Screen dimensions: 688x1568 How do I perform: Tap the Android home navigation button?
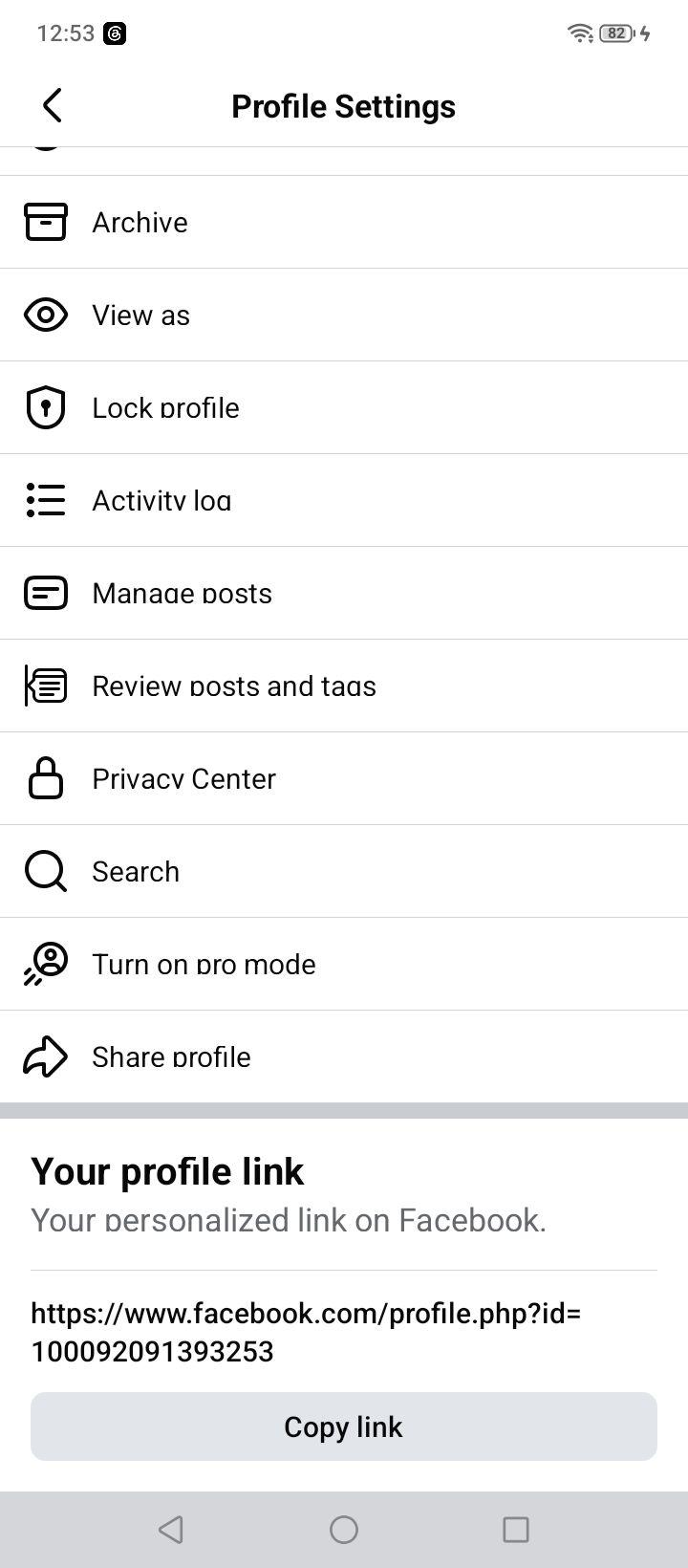click(344, 1530)
